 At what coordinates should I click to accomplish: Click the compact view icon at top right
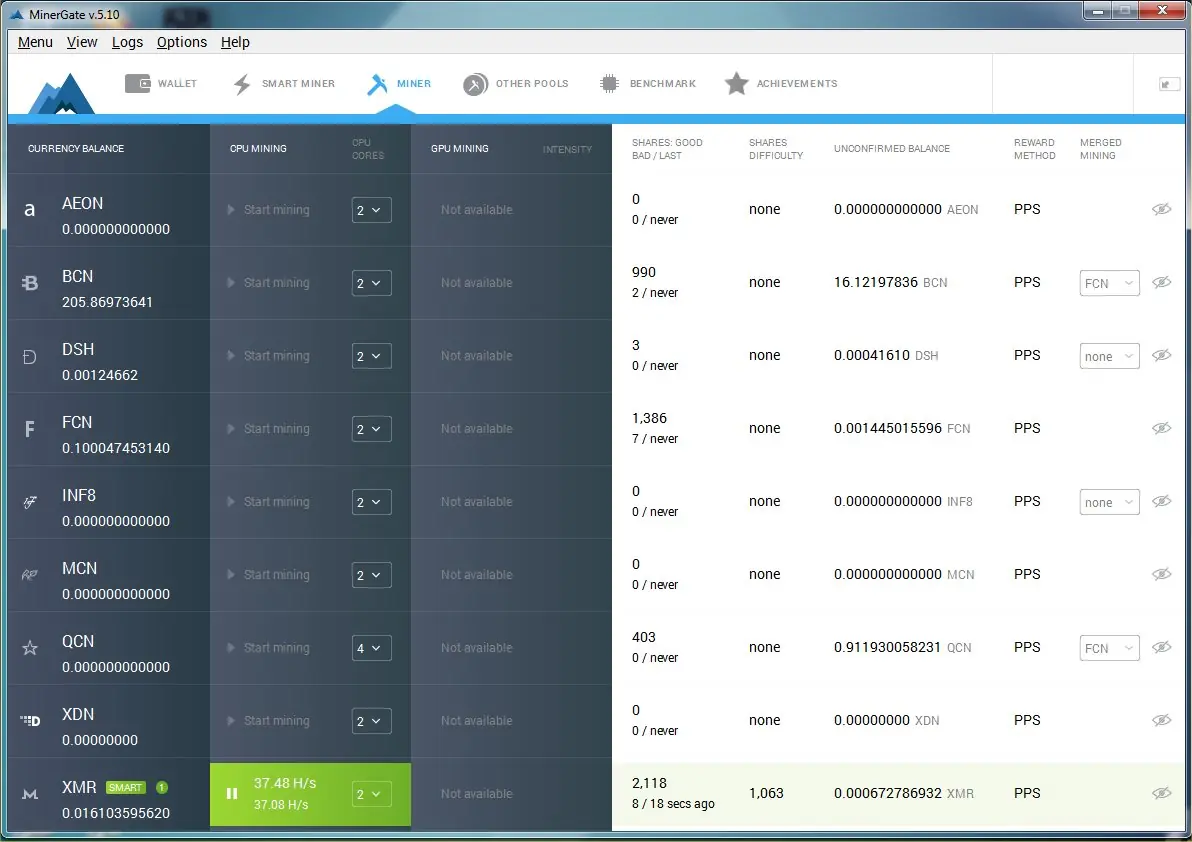pos(1168,84)
